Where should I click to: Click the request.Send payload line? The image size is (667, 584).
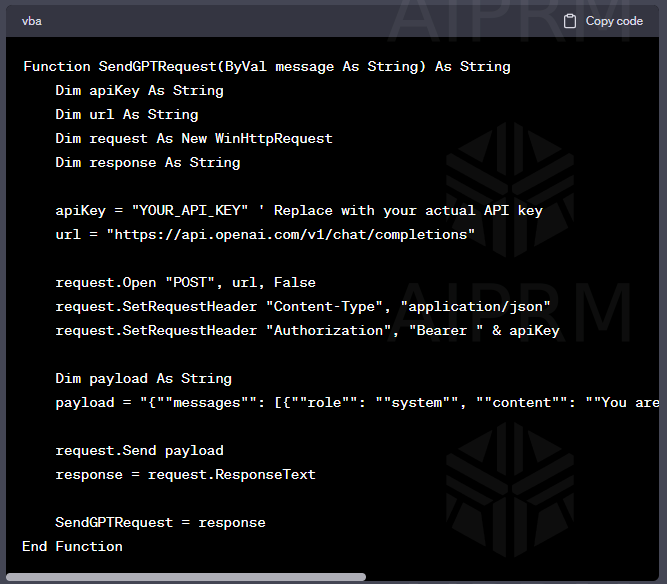139,451
